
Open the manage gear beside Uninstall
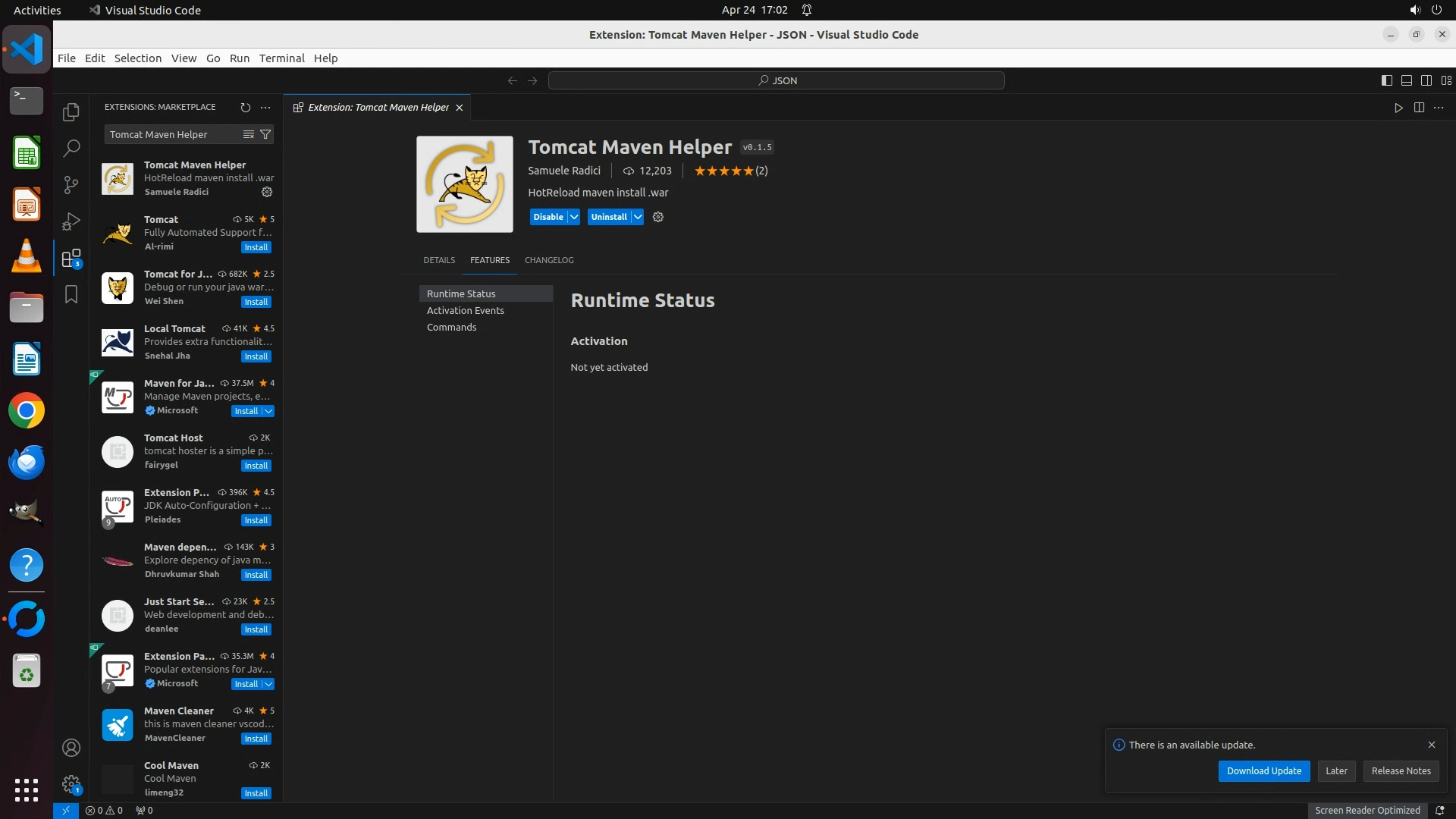click(x=658, y=217)
